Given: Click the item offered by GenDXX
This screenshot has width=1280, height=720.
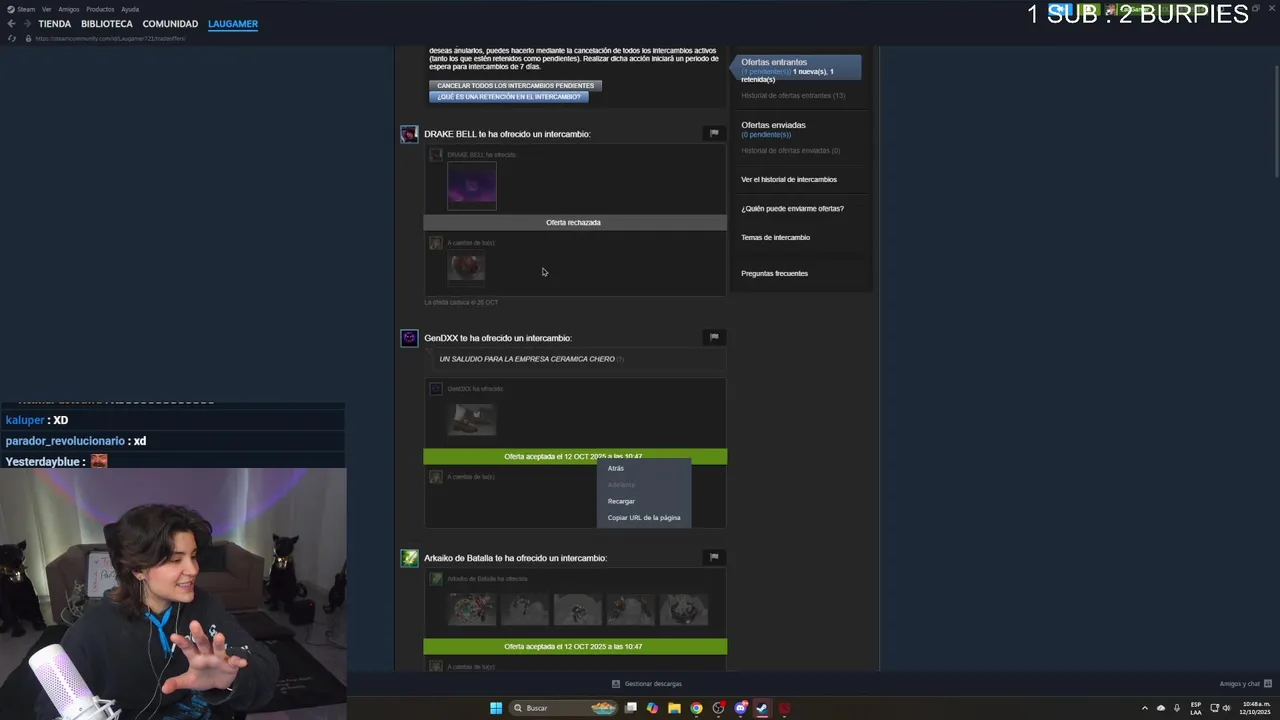Looking at the screenshot, I should (472, 418).
